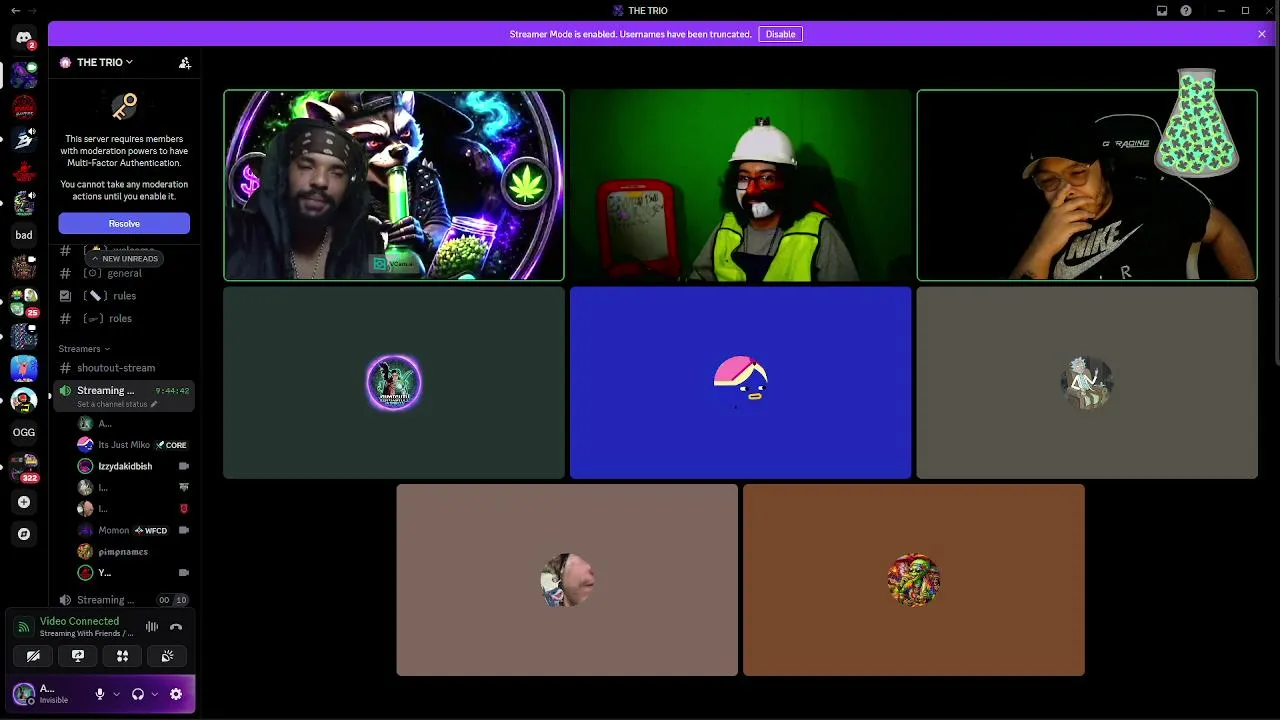Open the Discover servers compass icon
Image resolution: width=1280 pixels, height=720 pixels.
(24, 534)
